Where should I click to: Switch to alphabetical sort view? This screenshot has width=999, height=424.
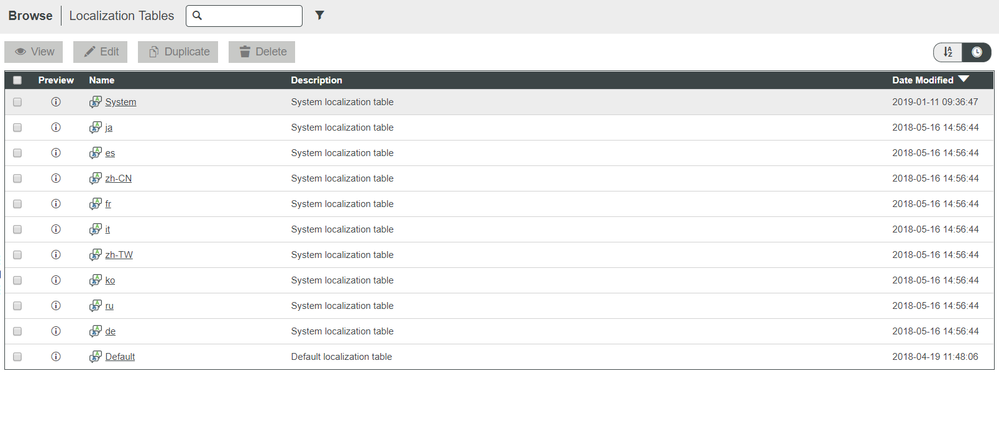tap(948, 52)
